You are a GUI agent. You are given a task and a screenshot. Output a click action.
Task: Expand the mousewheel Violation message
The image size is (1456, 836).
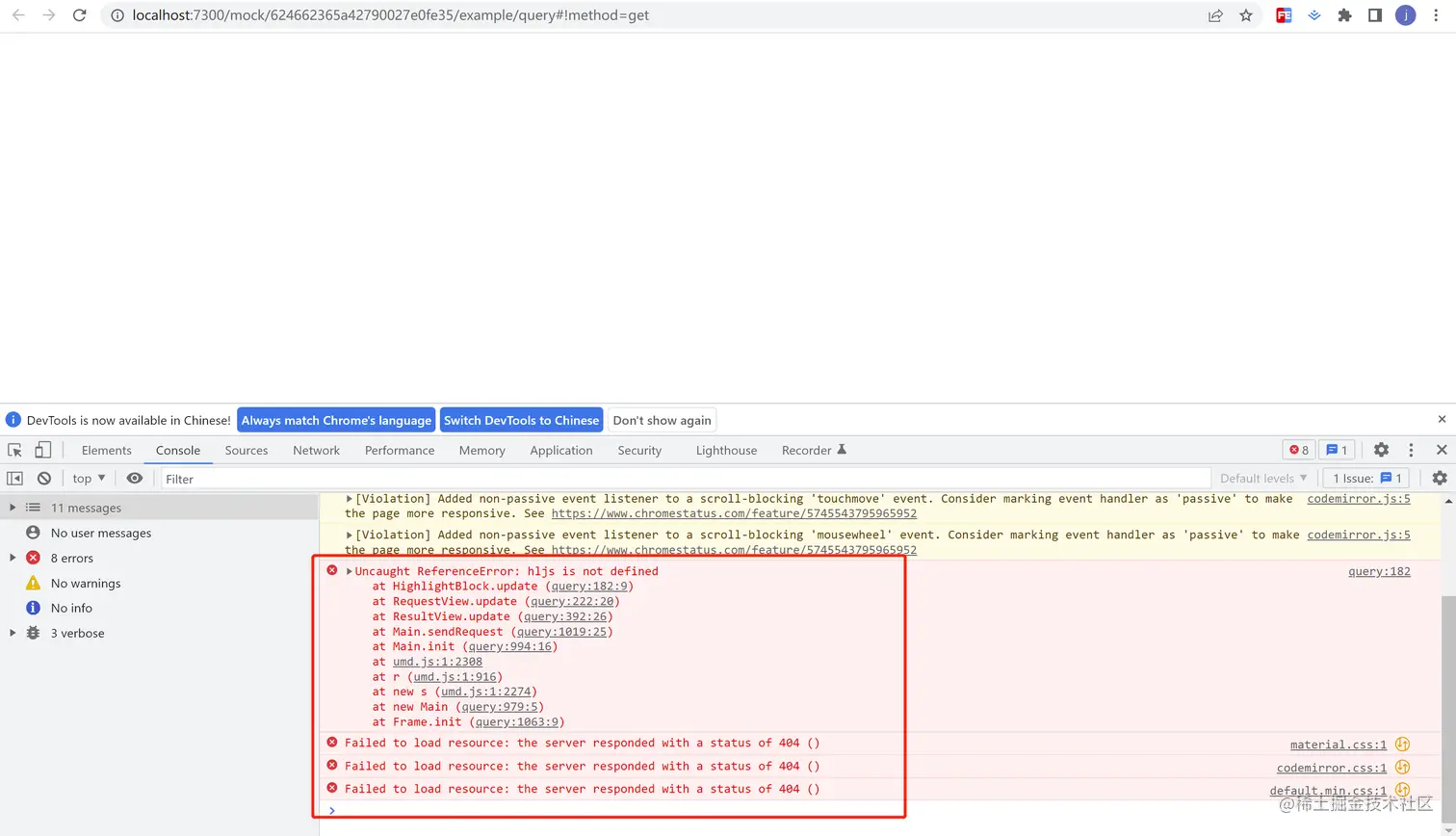350,535
